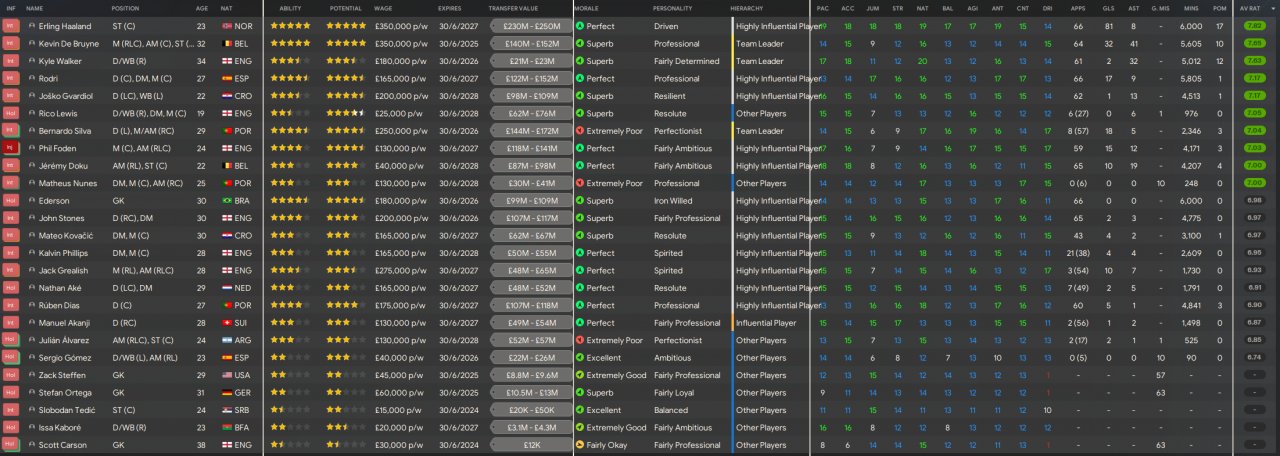Click the Argentina flag in Julián Álvarez's row
This screenshot has width=1280, height=456.
tap(227, 340)
